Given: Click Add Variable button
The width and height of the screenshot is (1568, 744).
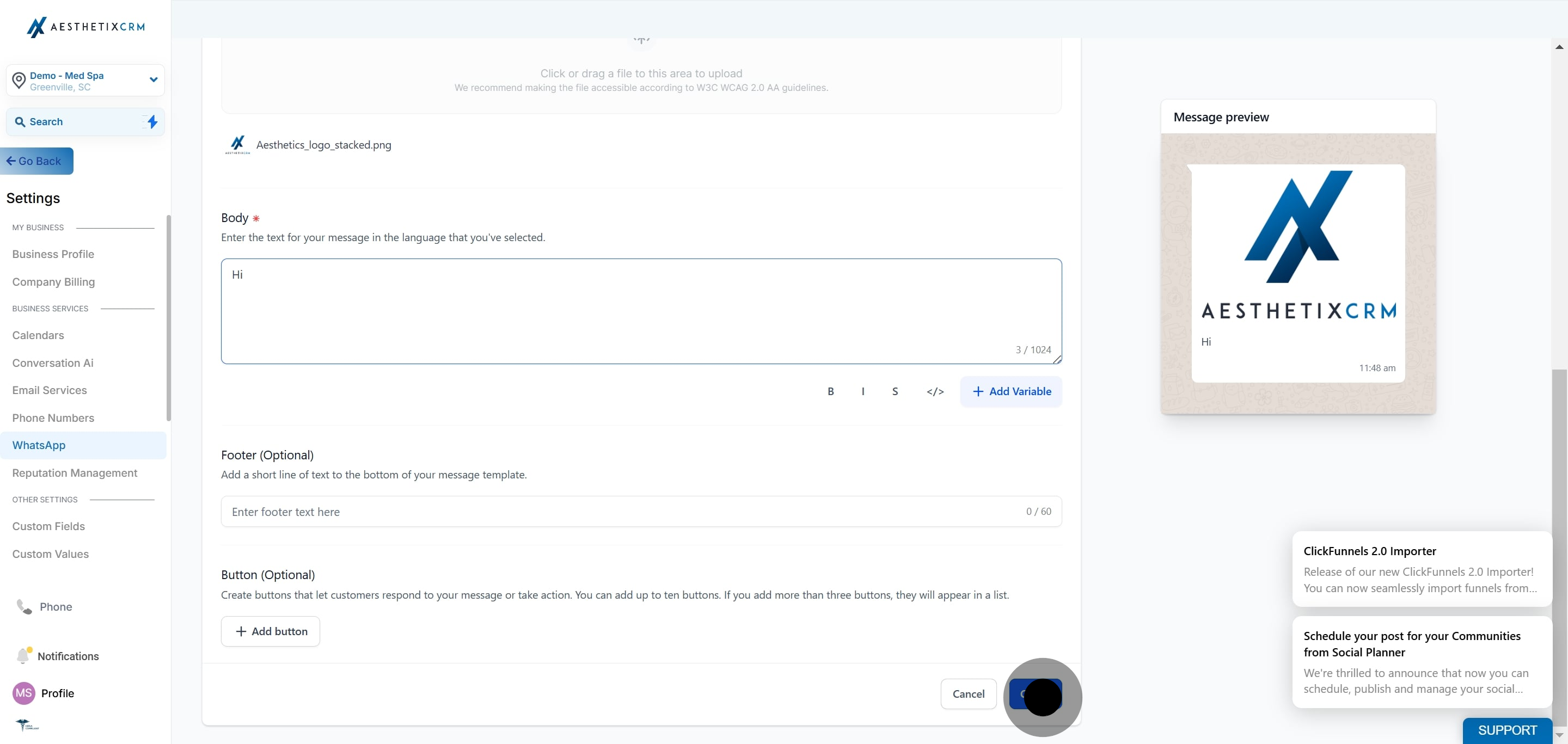Looking at the screenshot, I should coord(1011,391).
